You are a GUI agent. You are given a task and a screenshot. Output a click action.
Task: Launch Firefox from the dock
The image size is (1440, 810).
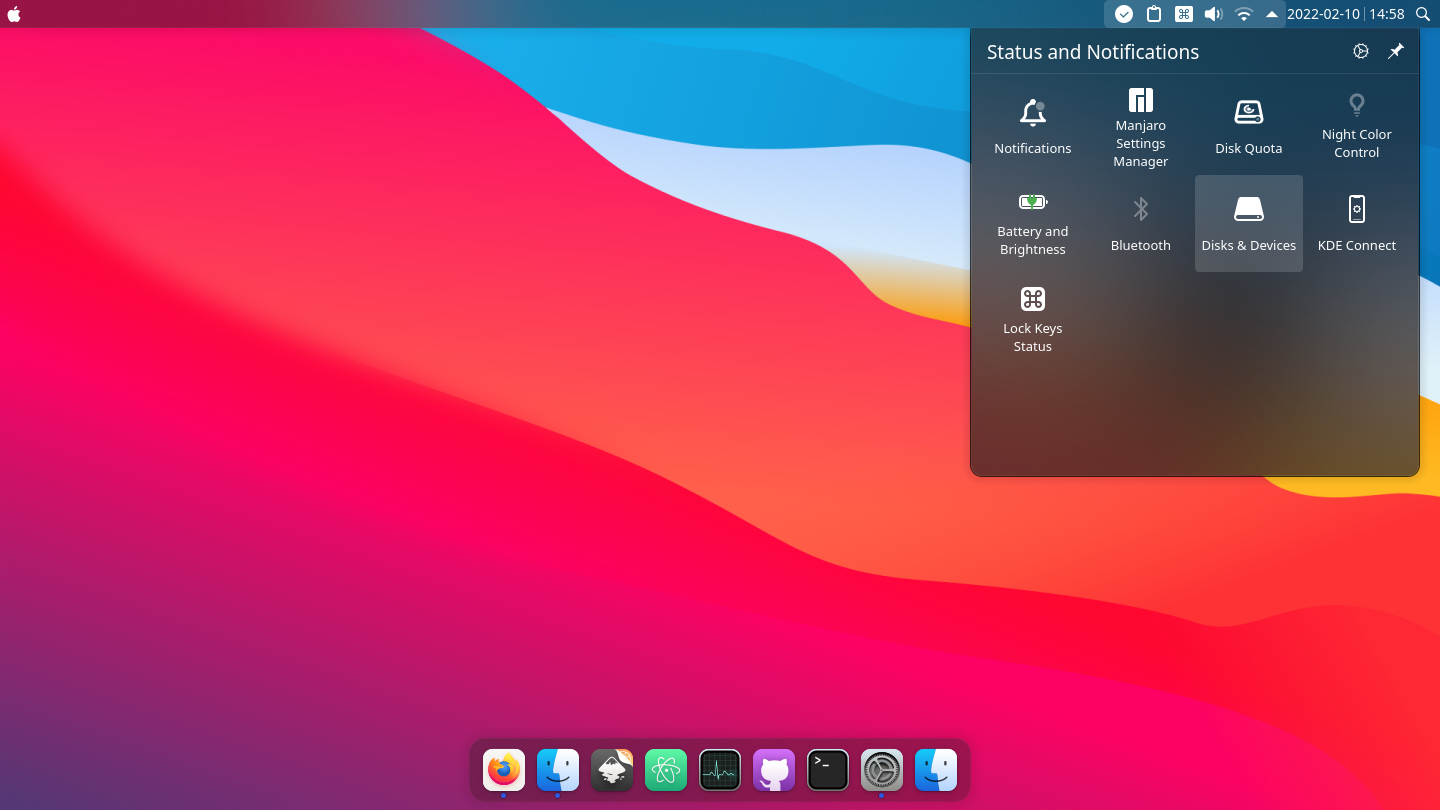click(504, 770)
